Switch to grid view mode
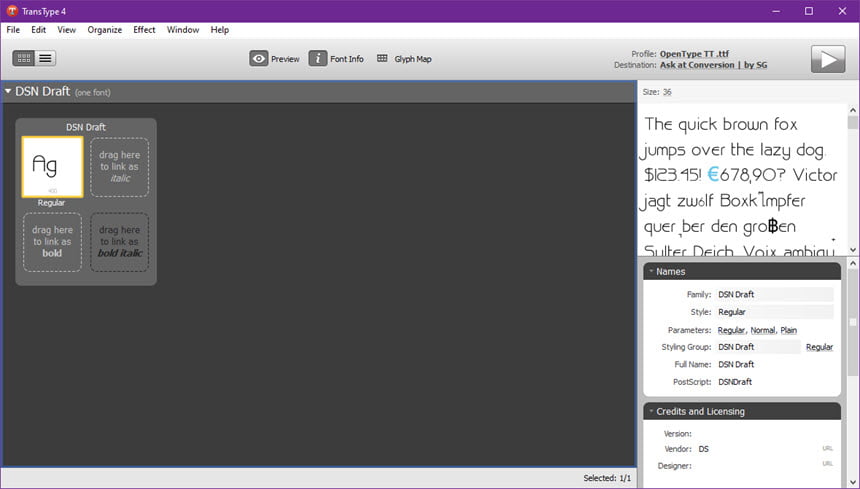 tap(24, 58)
